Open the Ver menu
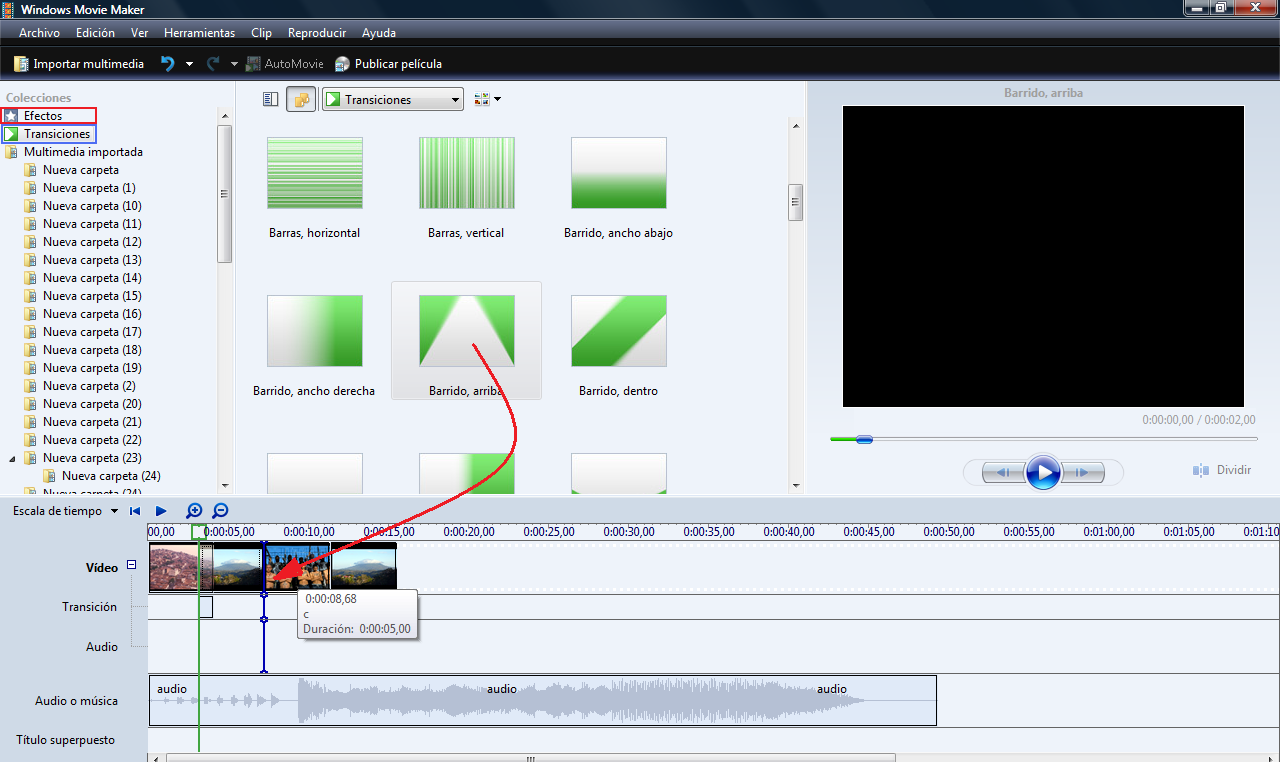Image resolution: width=1280 pixels, height=762 pixels. coord(139,33)
